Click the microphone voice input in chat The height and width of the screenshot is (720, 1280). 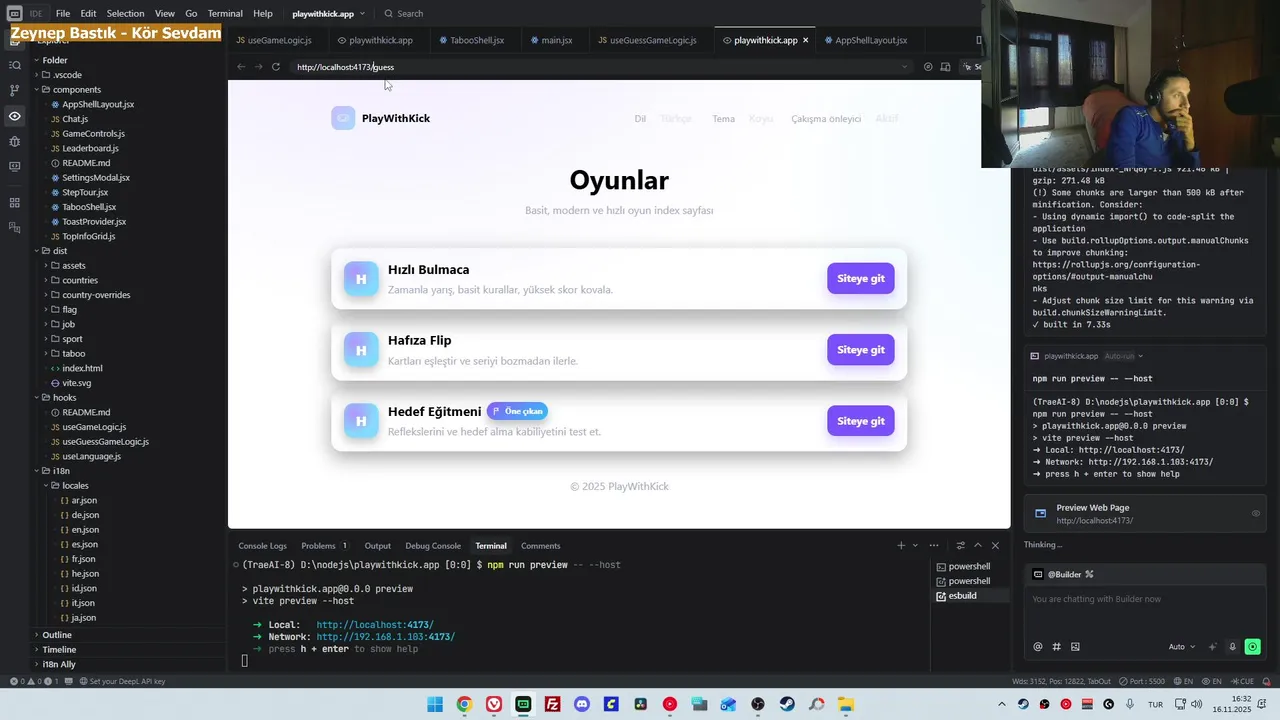click(x=1232, y=647)
